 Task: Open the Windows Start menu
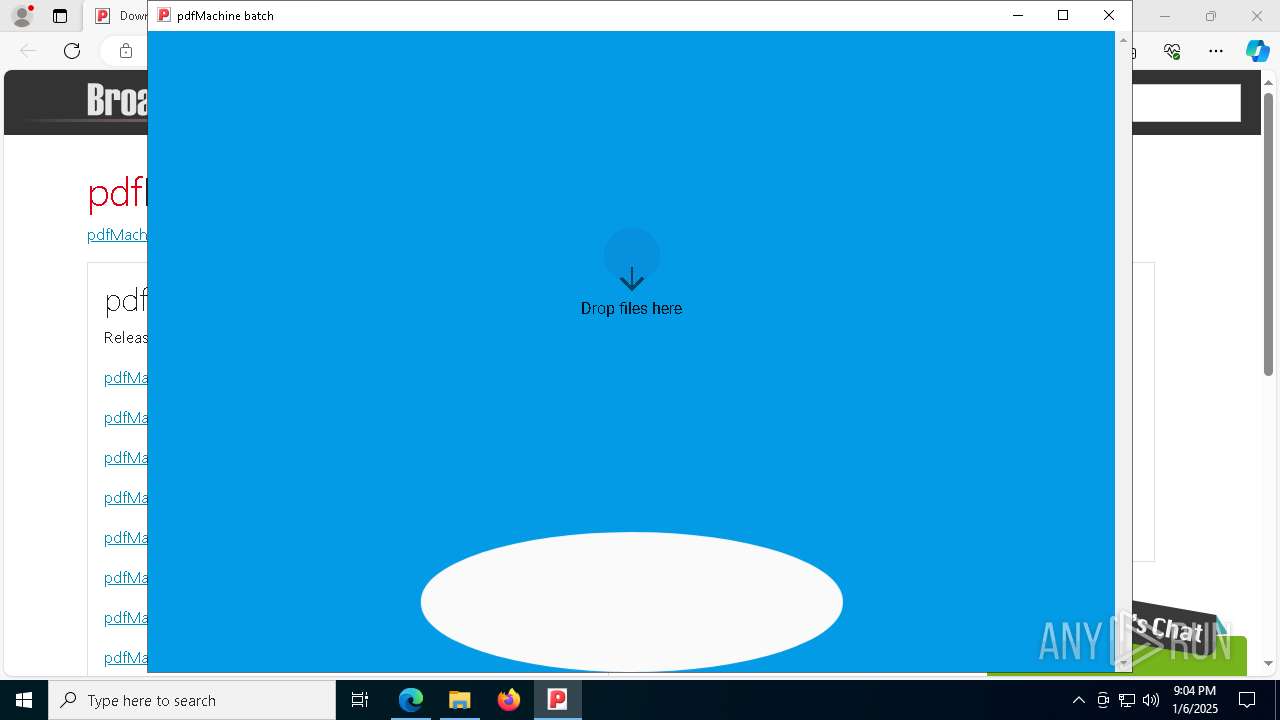(24, 700)
